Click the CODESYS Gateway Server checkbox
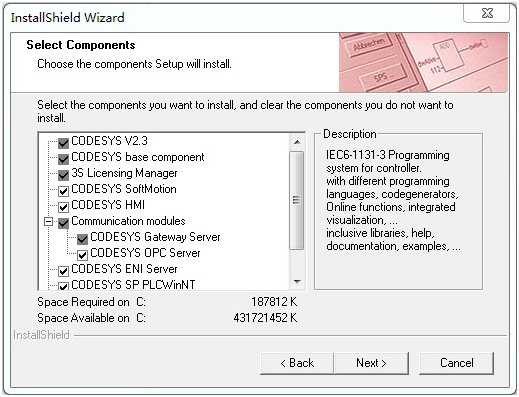Viewport: 519px width, 397px height. click(x=82, y=239)
